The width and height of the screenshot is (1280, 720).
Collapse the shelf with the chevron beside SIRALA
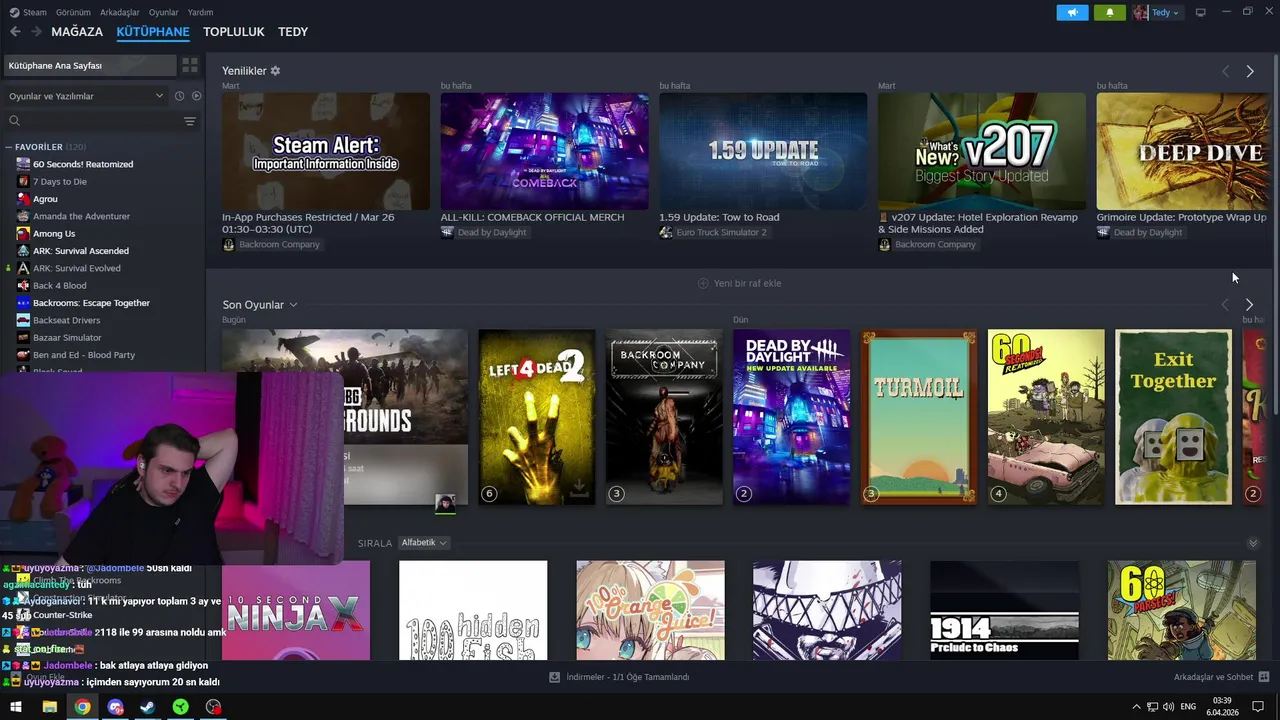pos(1253,543)
